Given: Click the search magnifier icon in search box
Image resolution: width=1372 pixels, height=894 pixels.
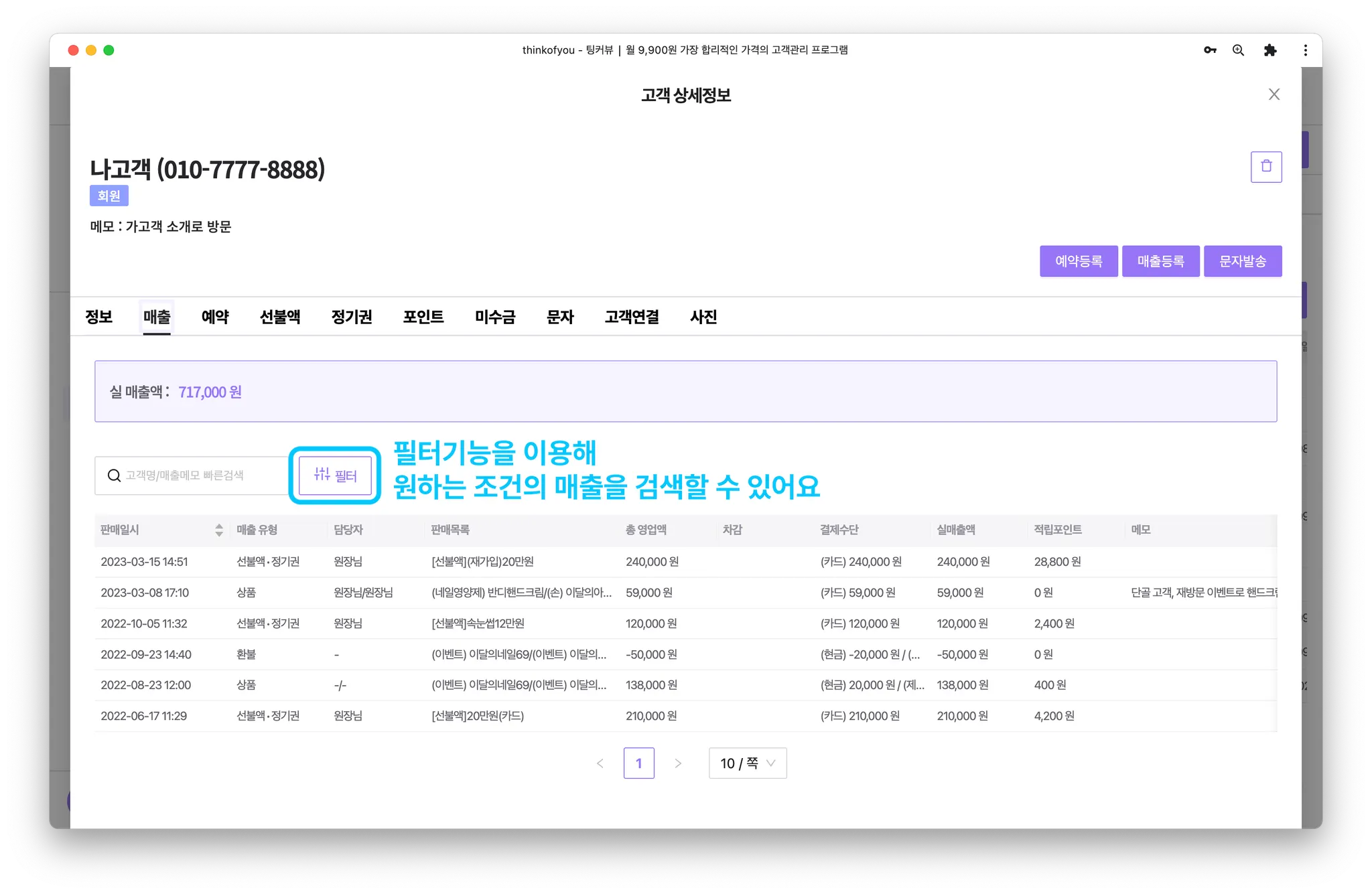Looking at the screenshot, I should click(115, 475).
